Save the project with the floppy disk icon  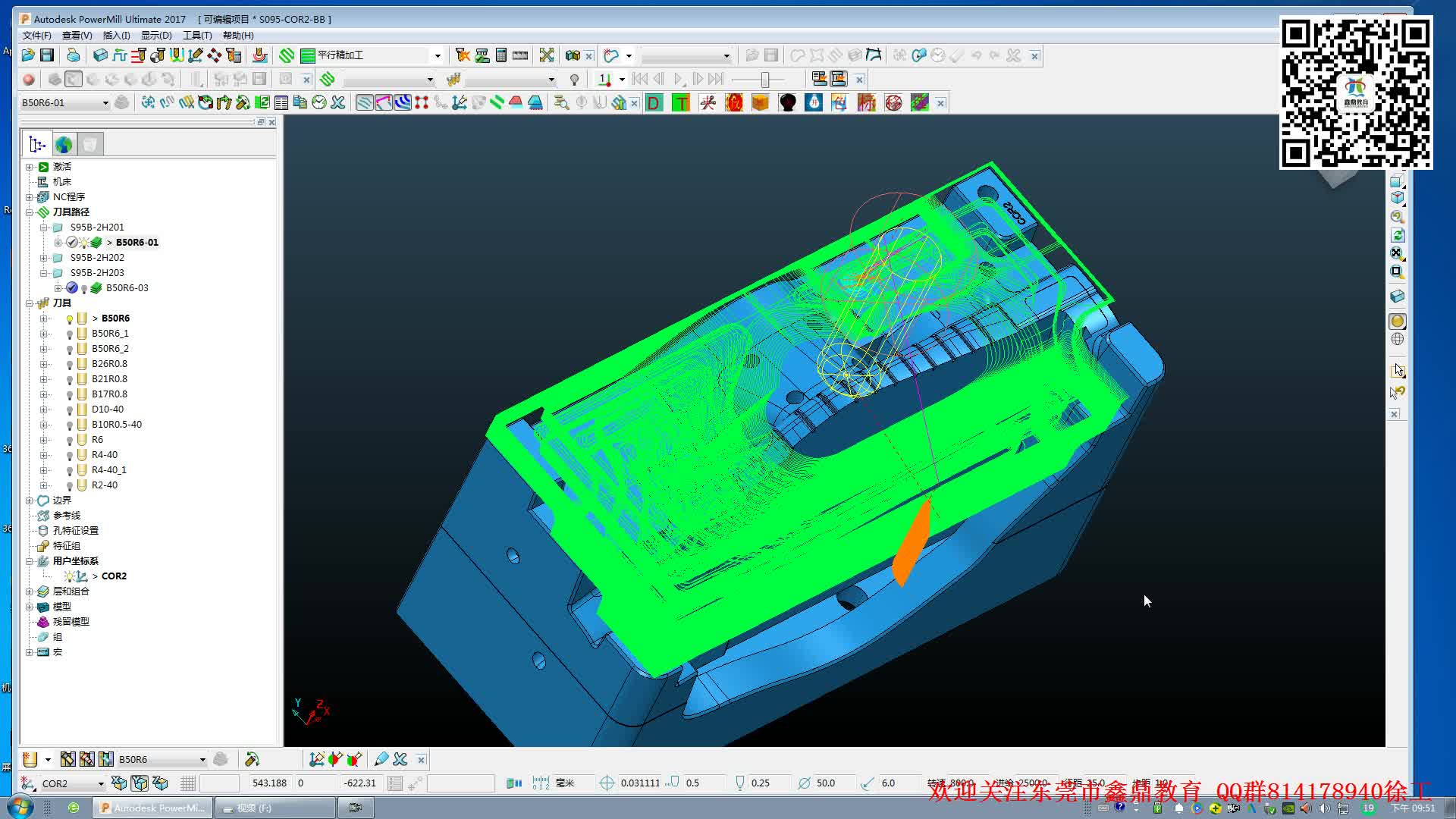(47, 55)
